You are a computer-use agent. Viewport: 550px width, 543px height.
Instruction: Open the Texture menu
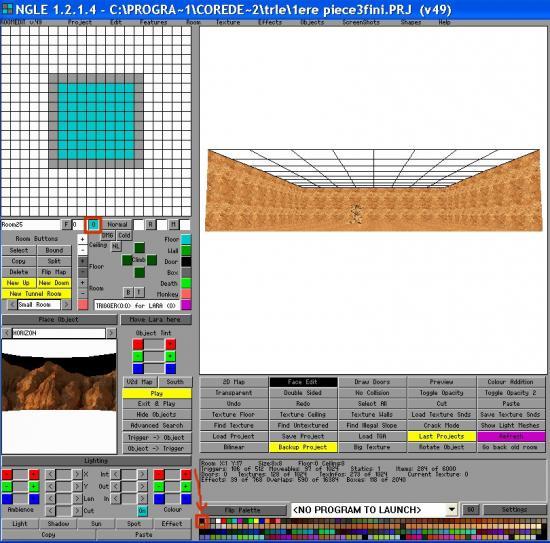coord(228,22)
